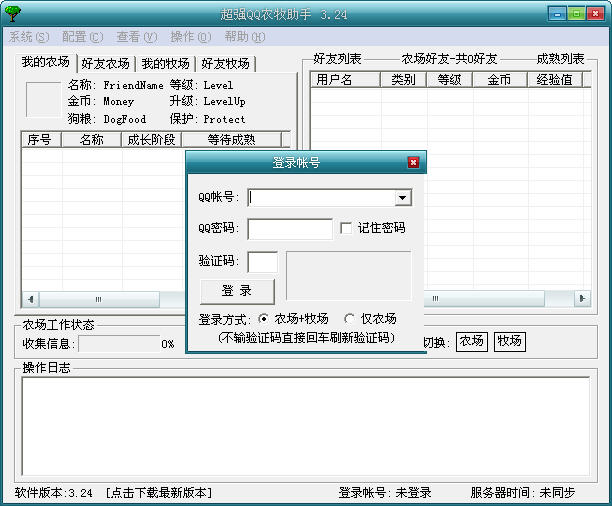Click the friend list horizontal scrollbar thumb
The image size is (612, 506).
point(483,299)
